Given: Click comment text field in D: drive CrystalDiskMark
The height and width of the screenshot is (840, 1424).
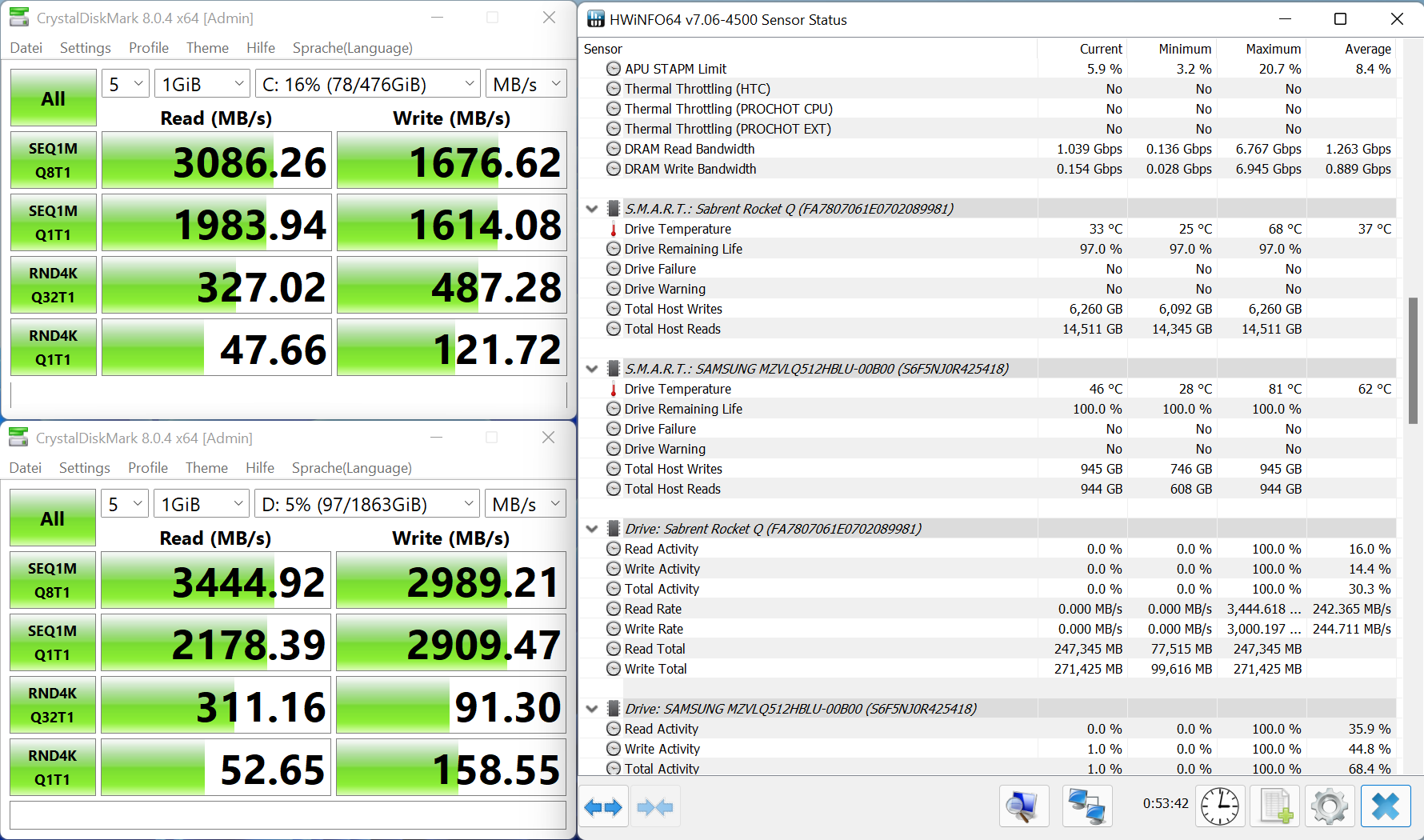Looking at the screenshot, I should [288, 815].
